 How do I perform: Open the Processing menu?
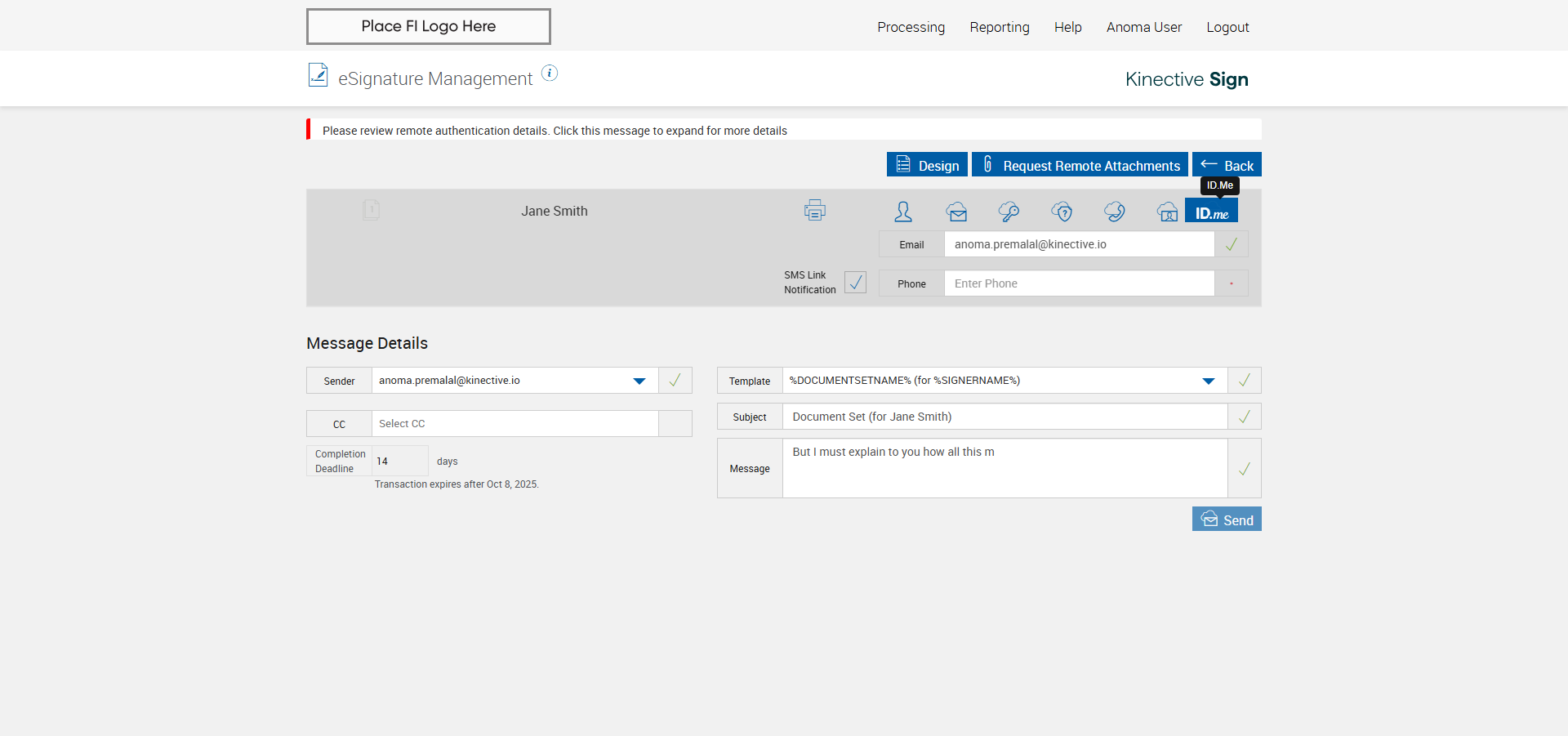pos(911,27)
